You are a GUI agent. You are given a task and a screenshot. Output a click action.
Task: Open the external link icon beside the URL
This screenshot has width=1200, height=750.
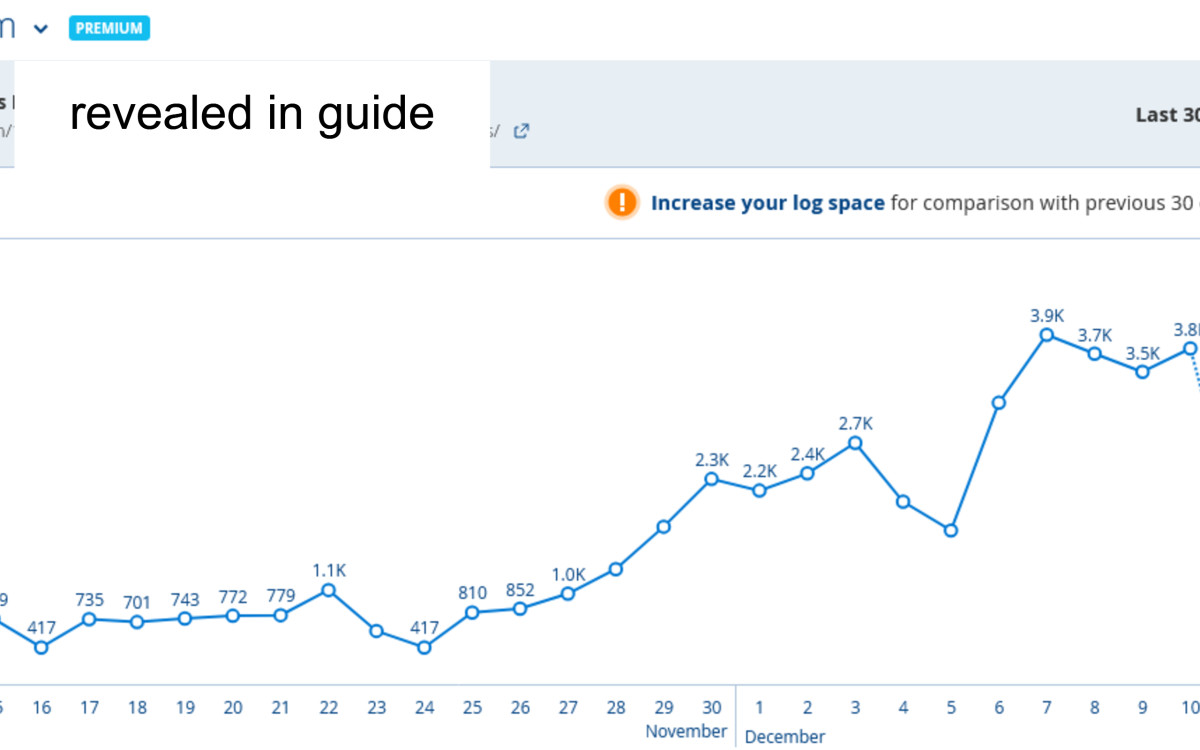click(522, 130)
